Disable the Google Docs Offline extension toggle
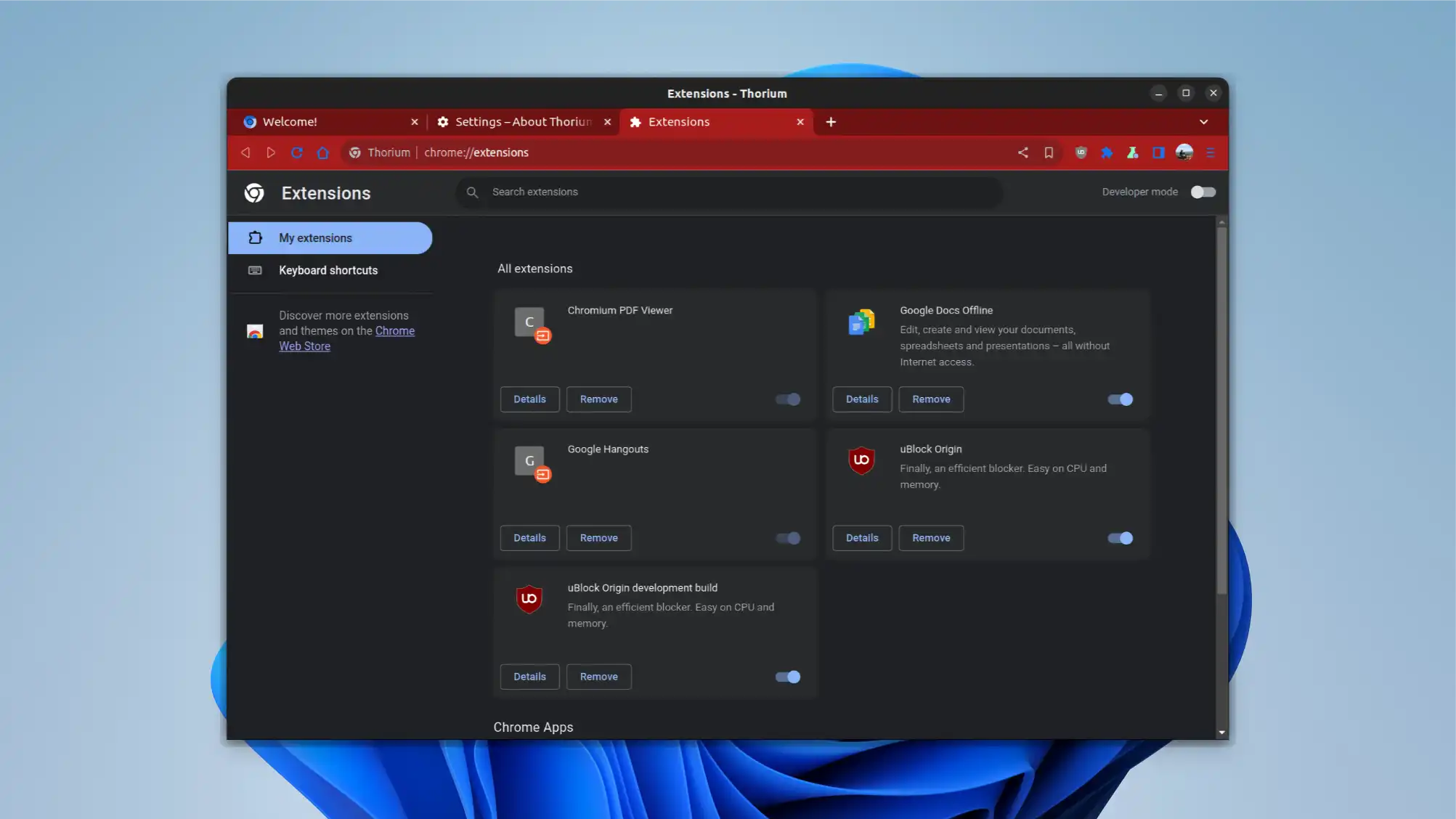This screenshot has height=819, width=1456. point(1119,399)
